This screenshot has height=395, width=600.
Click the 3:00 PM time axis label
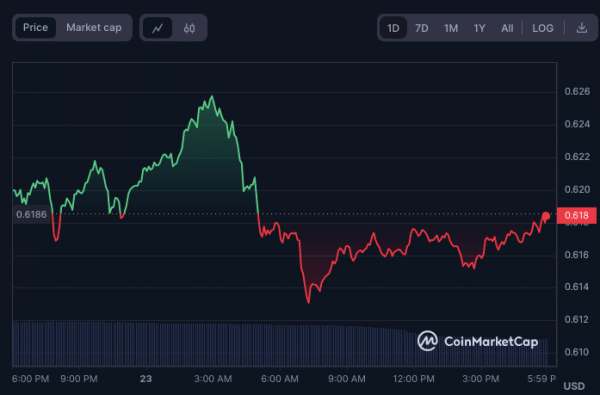[481, 379]
